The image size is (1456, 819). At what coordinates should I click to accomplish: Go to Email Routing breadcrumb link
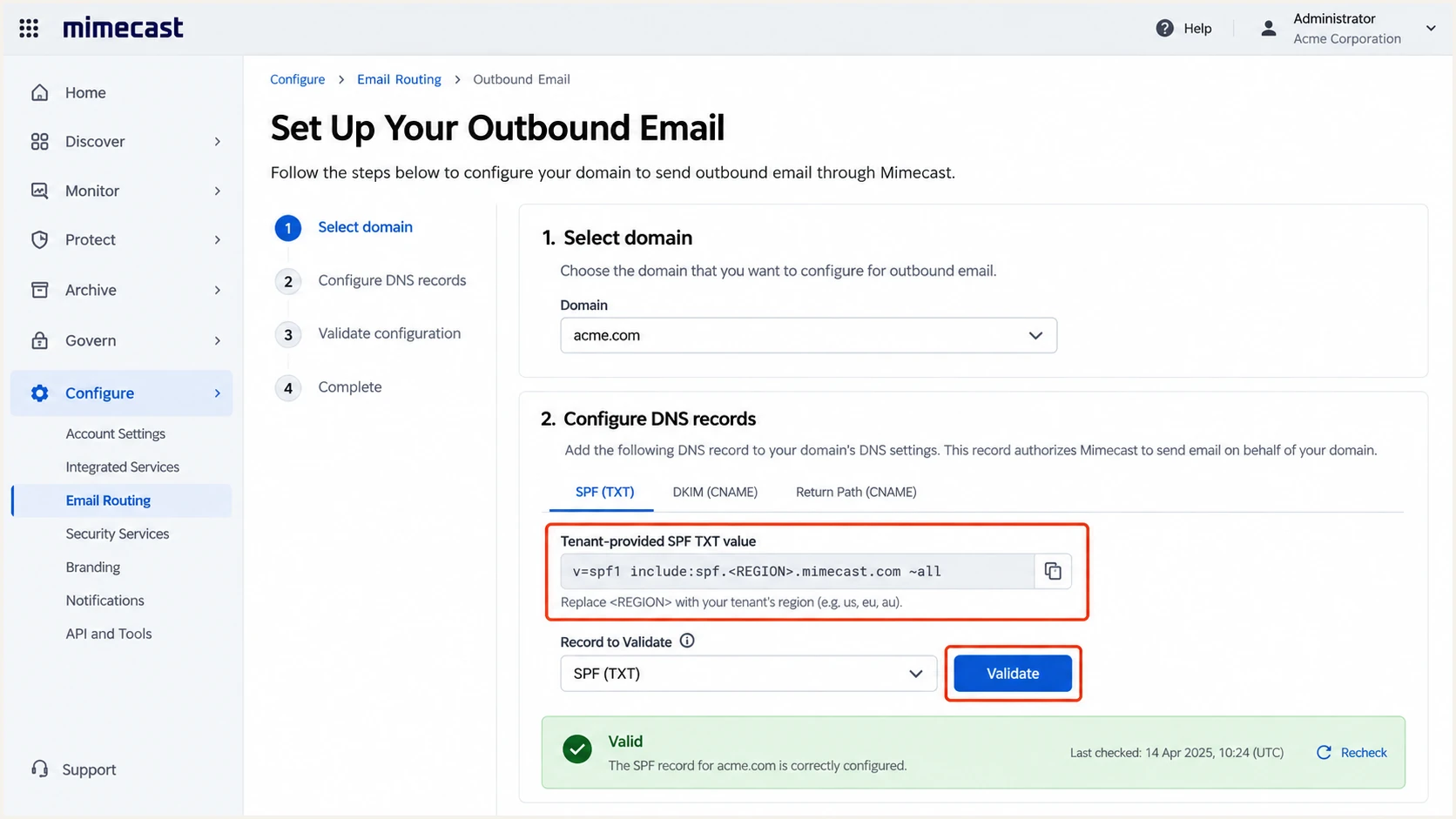[399, 79]
